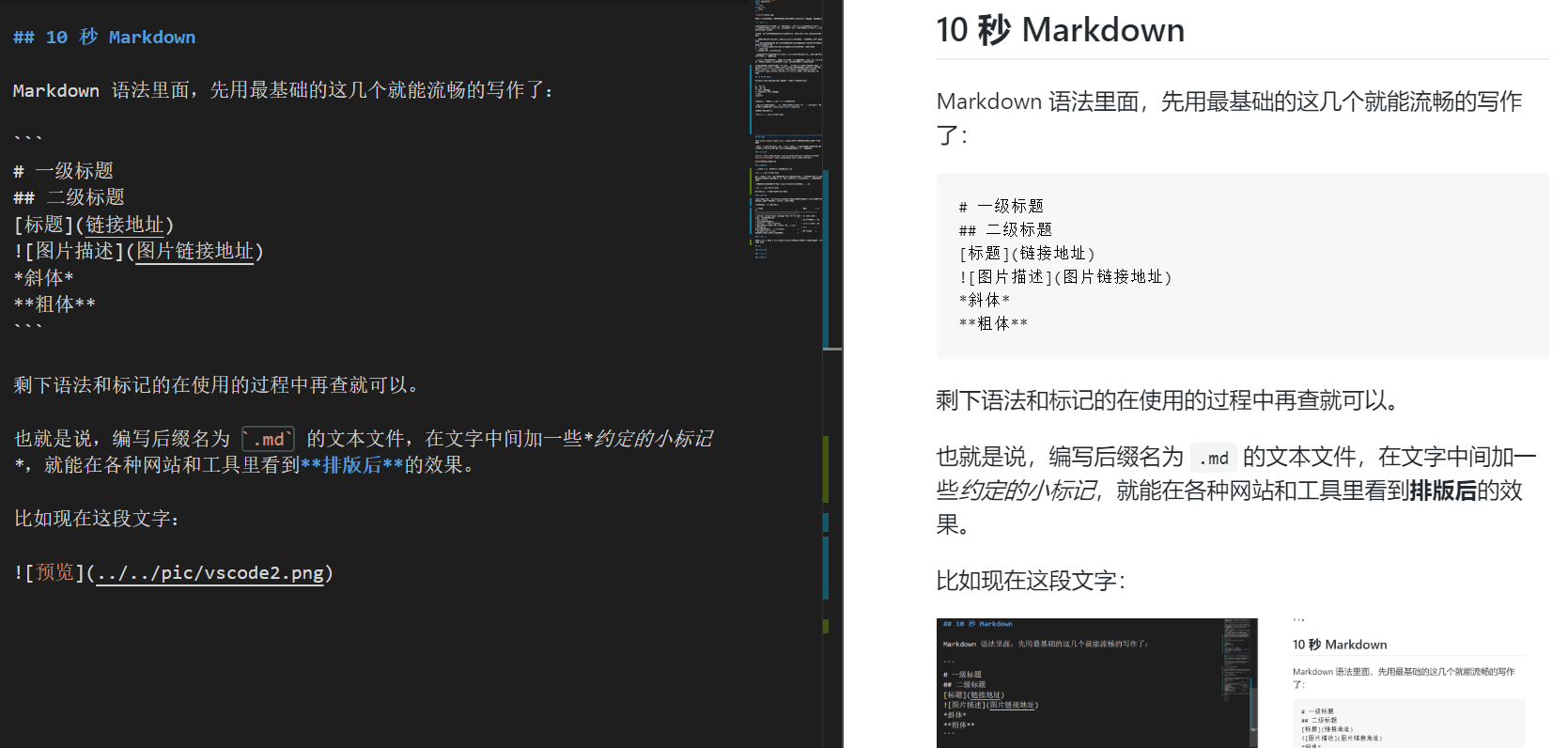This screenshot has height=748, width=1568.
Task: Click the .md inline code in source editor
Action: [x=268, y=439]
